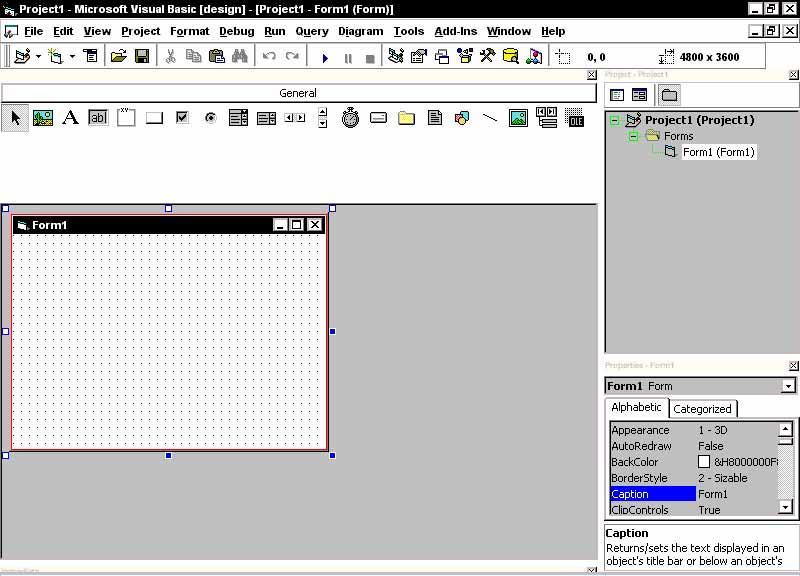The height and width of the screenshot is (576, 800).
Task: Select the Timer control stopwatch icon
Action: coord(350,118)
